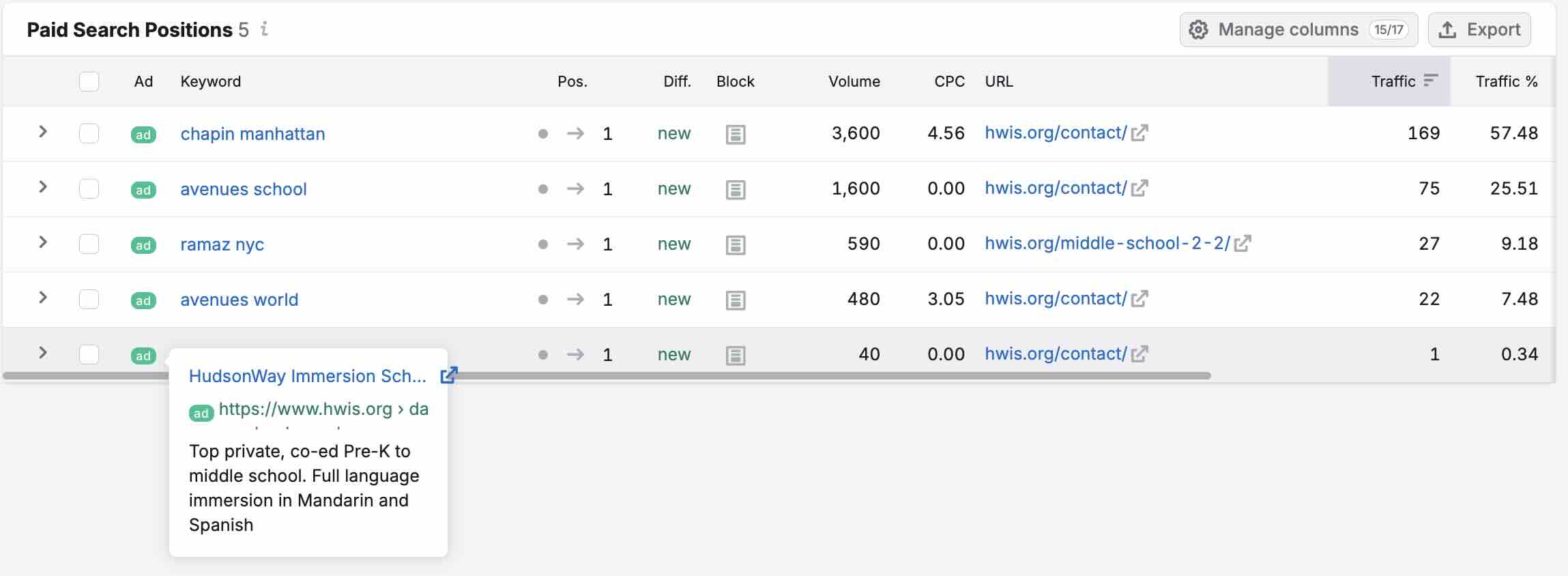The image size is (1568, 576).
Task: Open the avenues world keyword link
Action: tap(239, 300)
